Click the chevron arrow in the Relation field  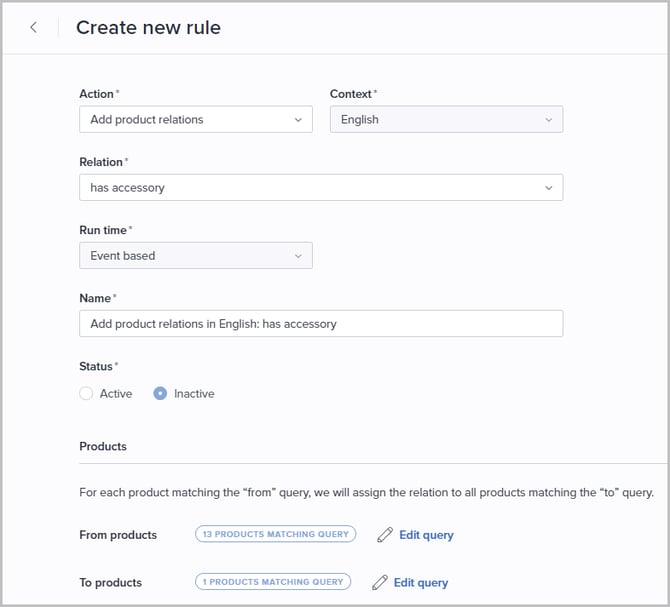pos(548,188)
